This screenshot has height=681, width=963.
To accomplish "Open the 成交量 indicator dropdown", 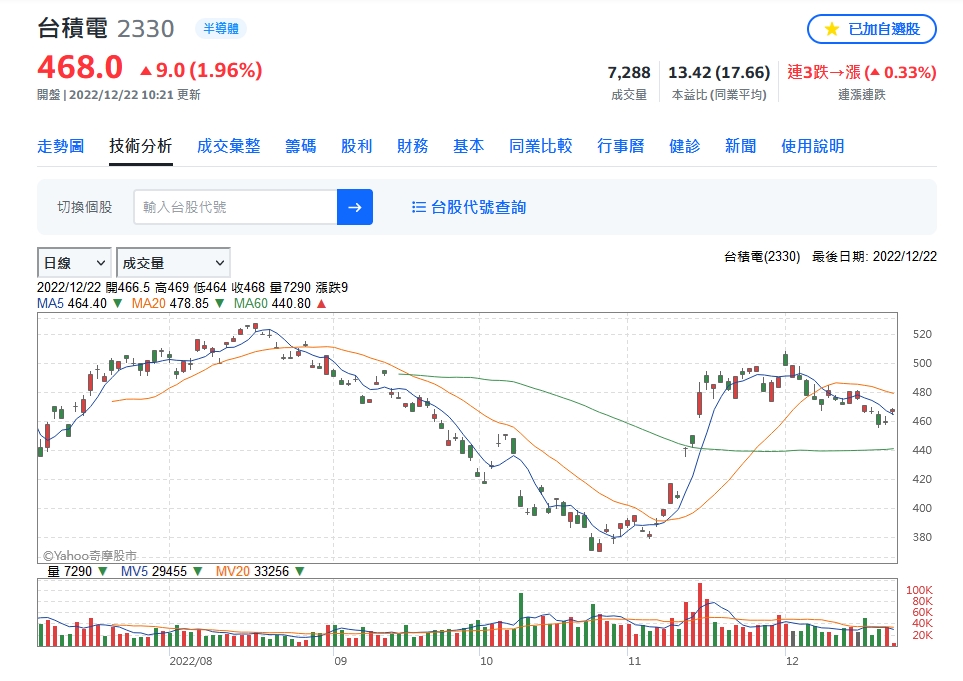I will point(173,263).
